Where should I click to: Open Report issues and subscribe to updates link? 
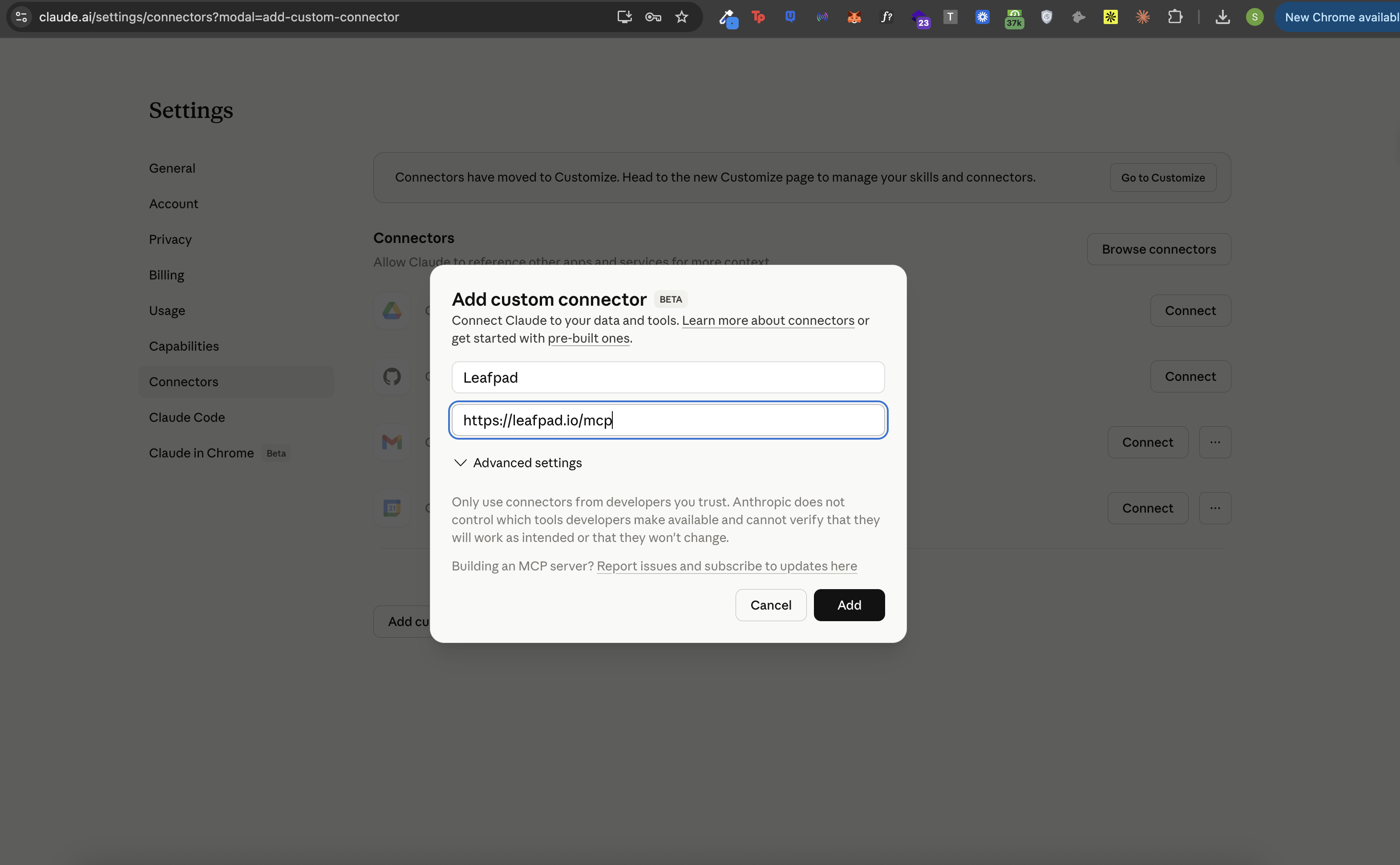(727, 566)
